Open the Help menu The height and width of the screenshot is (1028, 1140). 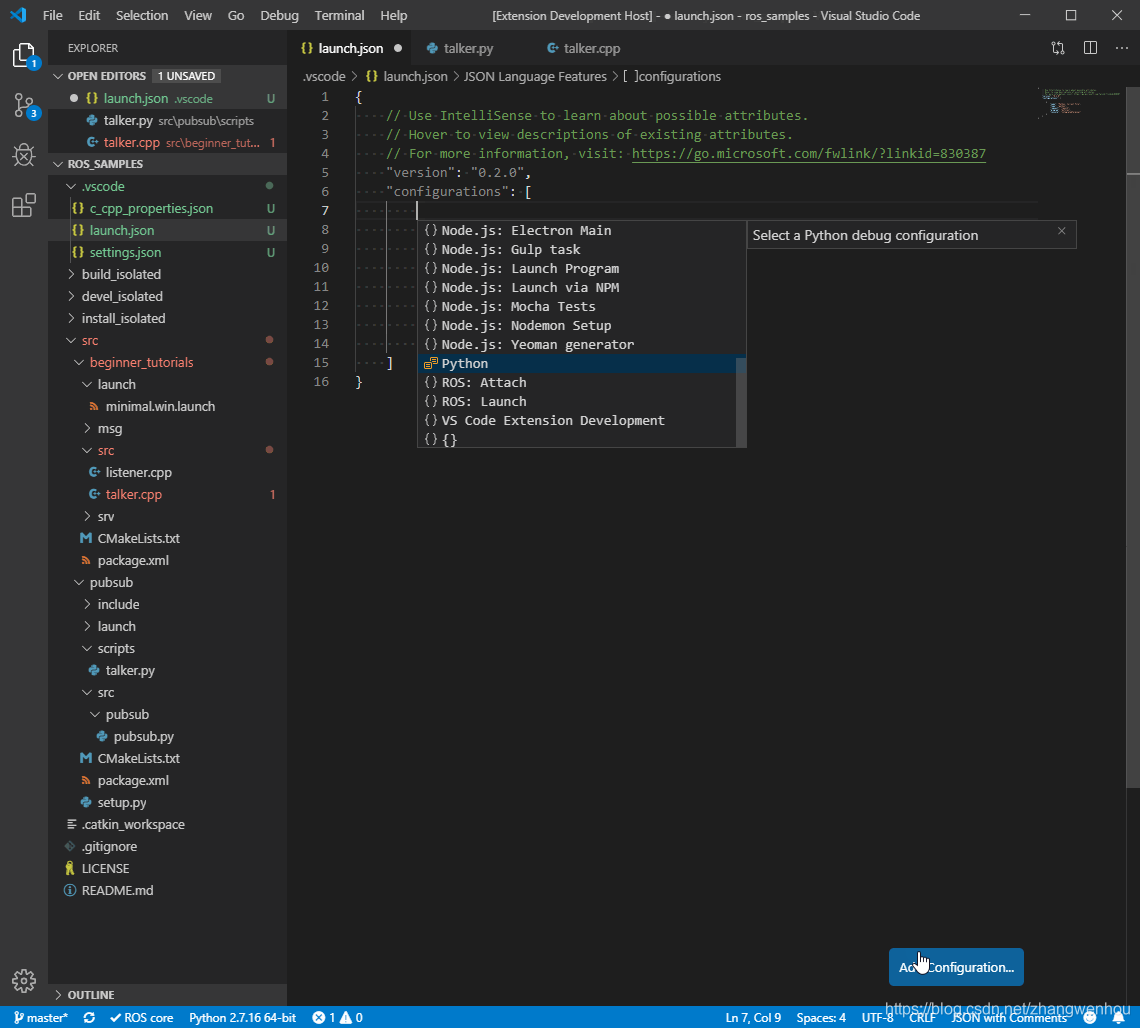(x=393, y=15)
